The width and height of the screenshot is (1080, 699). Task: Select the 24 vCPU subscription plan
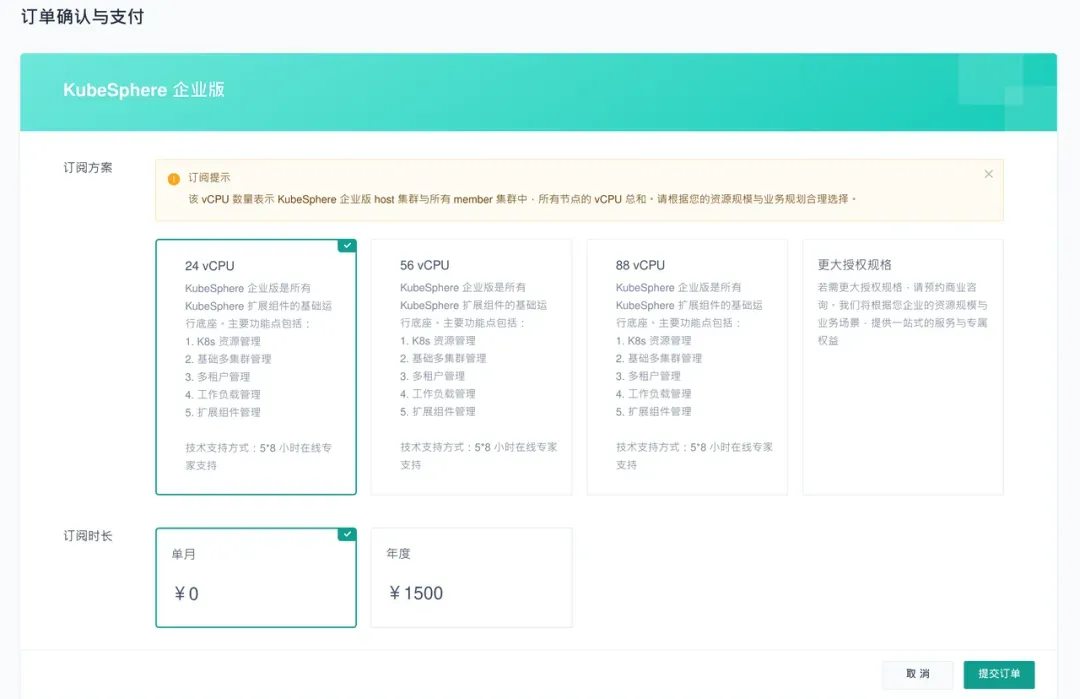coord(256,367)
